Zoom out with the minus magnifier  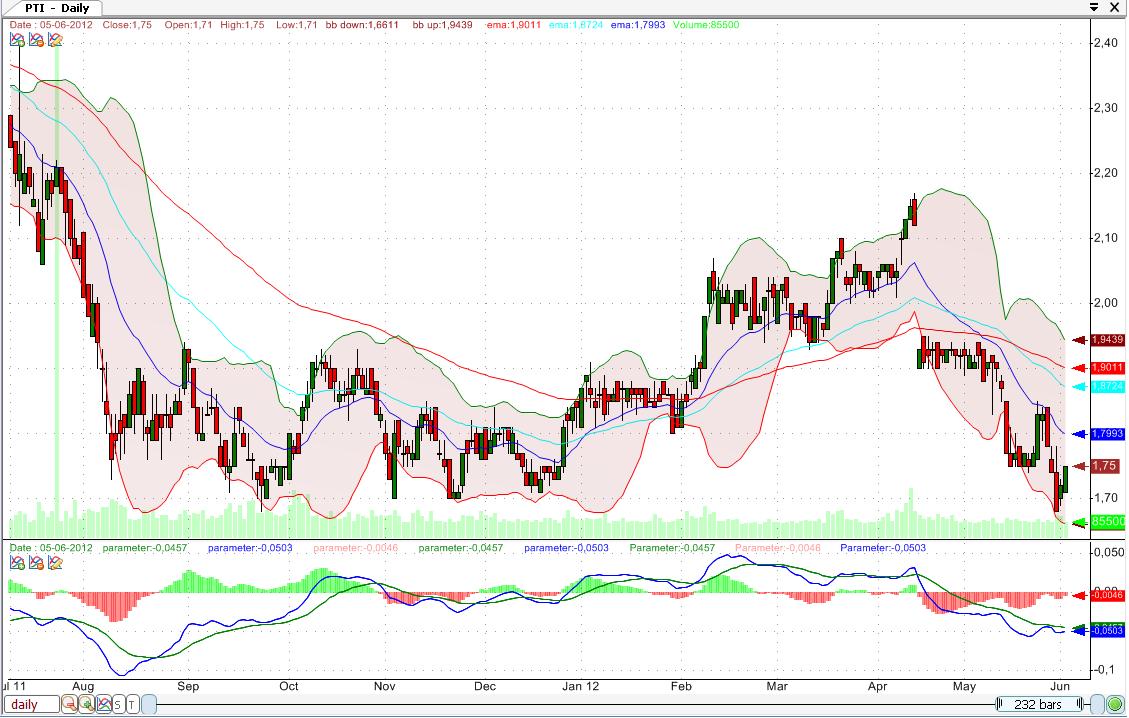click(x=69, y=704)
